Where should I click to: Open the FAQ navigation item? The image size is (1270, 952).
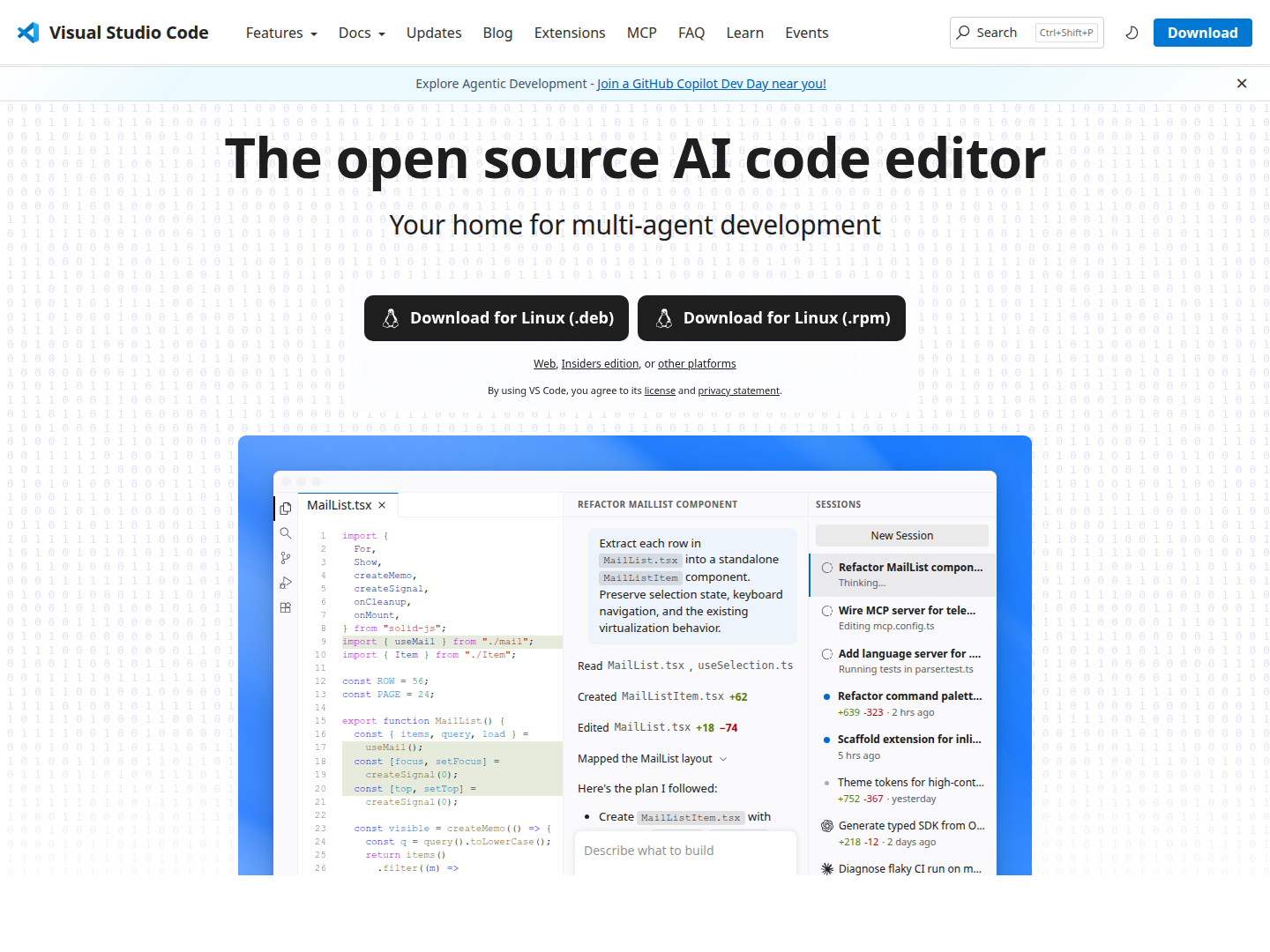[691, 33]
